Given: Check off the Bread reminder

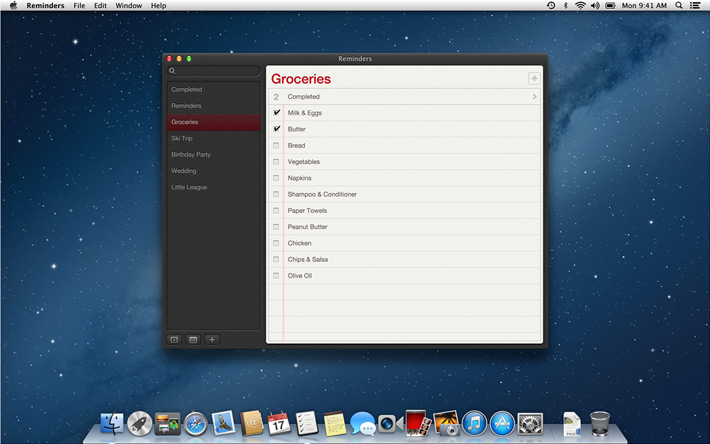Looking at the screenshot, I should [x=277, y=146].
